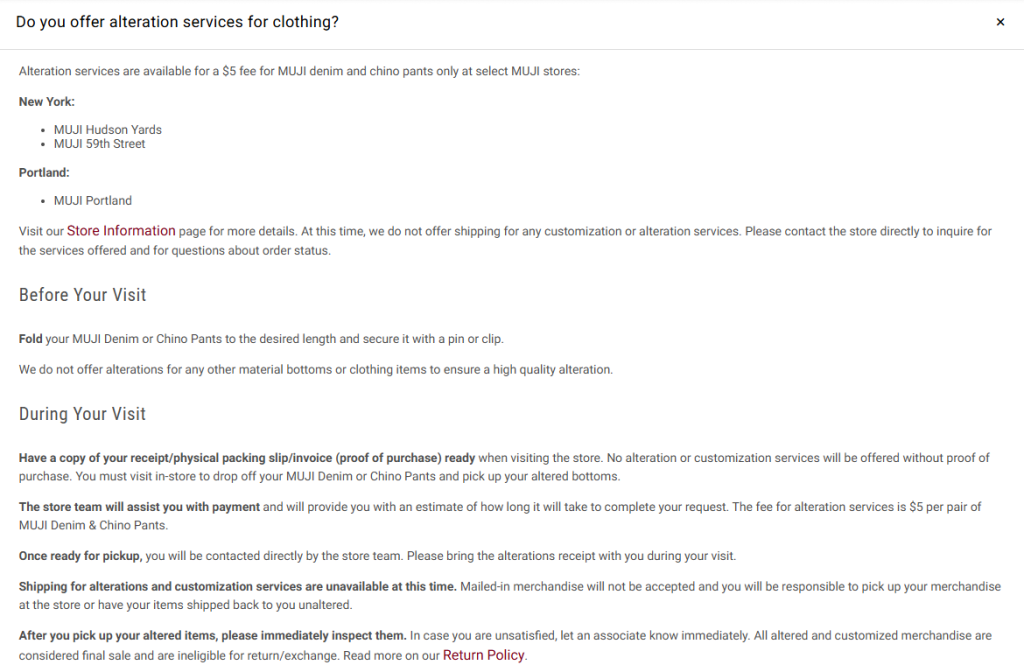The image size is (1024, 672).
Task: Click the dialog title about alteration services
Action: tap(177, 22)
